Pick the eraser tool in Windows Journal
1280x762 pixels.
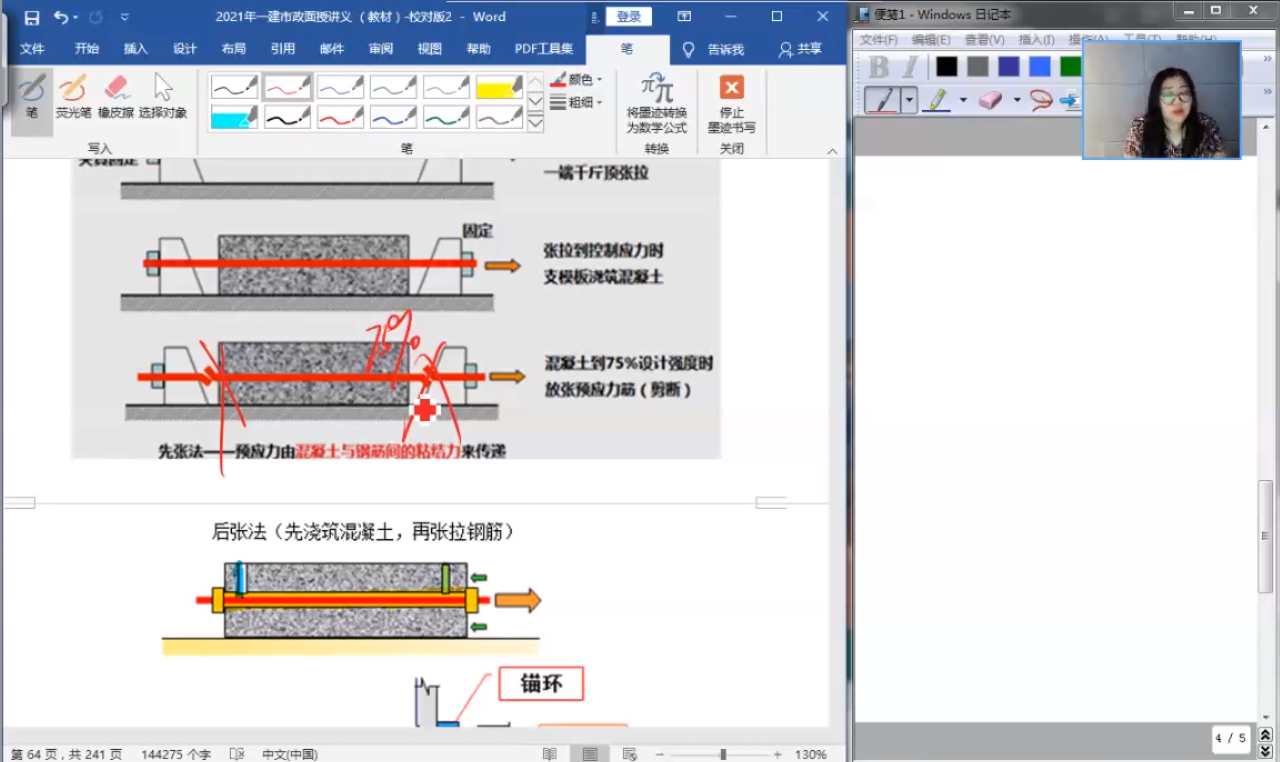990,99
